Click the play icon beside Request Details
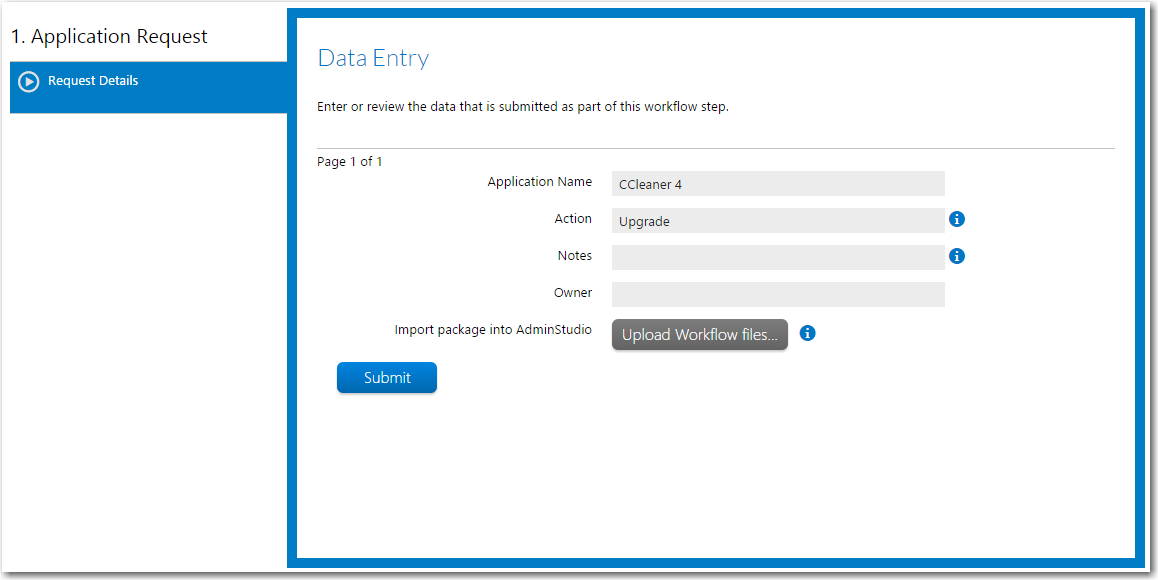Image resolution: width=1158 pixels, height=580 pixels. [28, 81]
